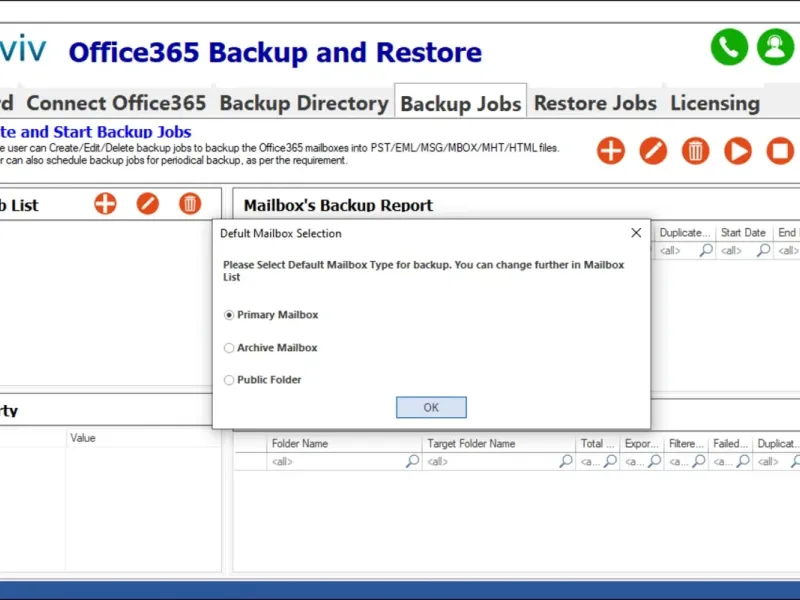The image size is (800, 600).
Task: Click search icon in Start Date filter
Action: pos(763,250)
